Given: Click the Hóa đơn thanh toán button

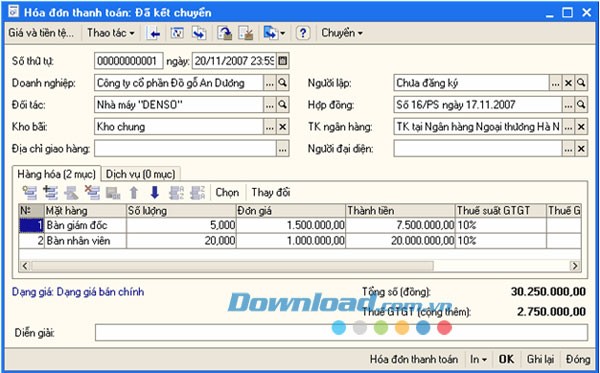Looking at the screenshot, I should [x=414, y=360].
